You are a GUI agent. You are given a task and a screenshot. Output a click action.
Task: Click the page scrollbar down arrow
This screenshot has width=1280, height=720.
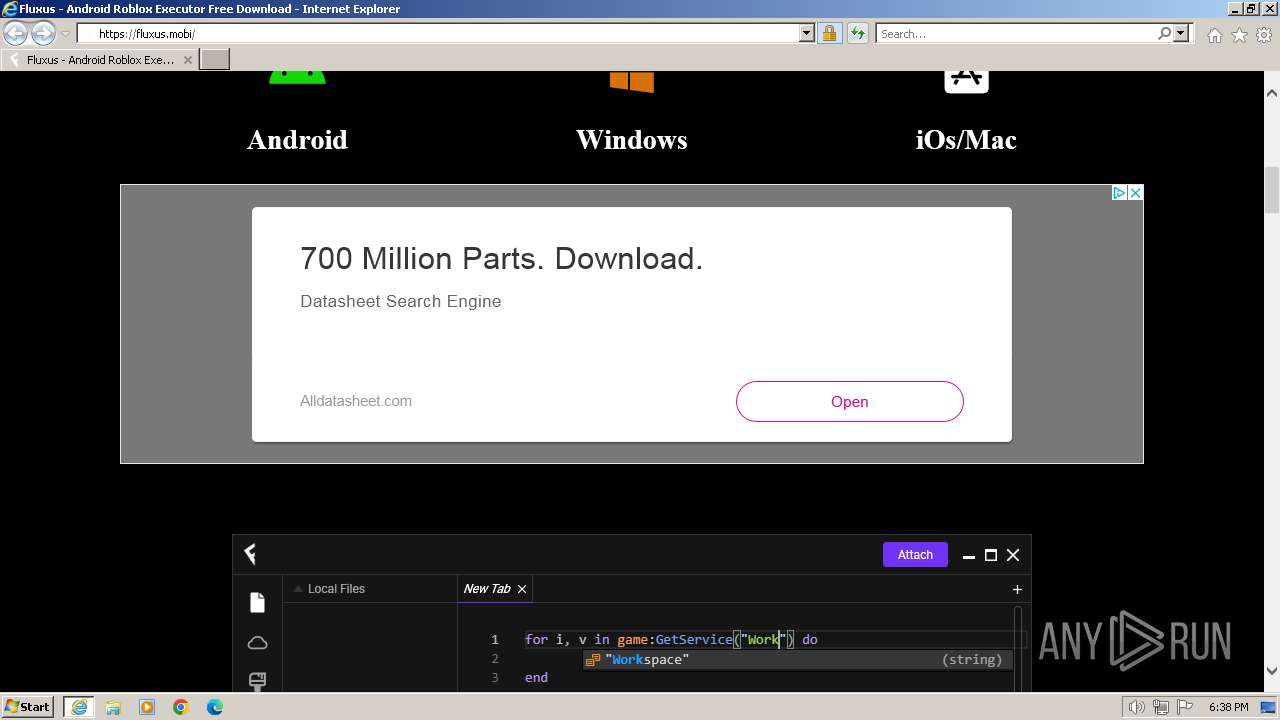click(x=1272, y=671)
